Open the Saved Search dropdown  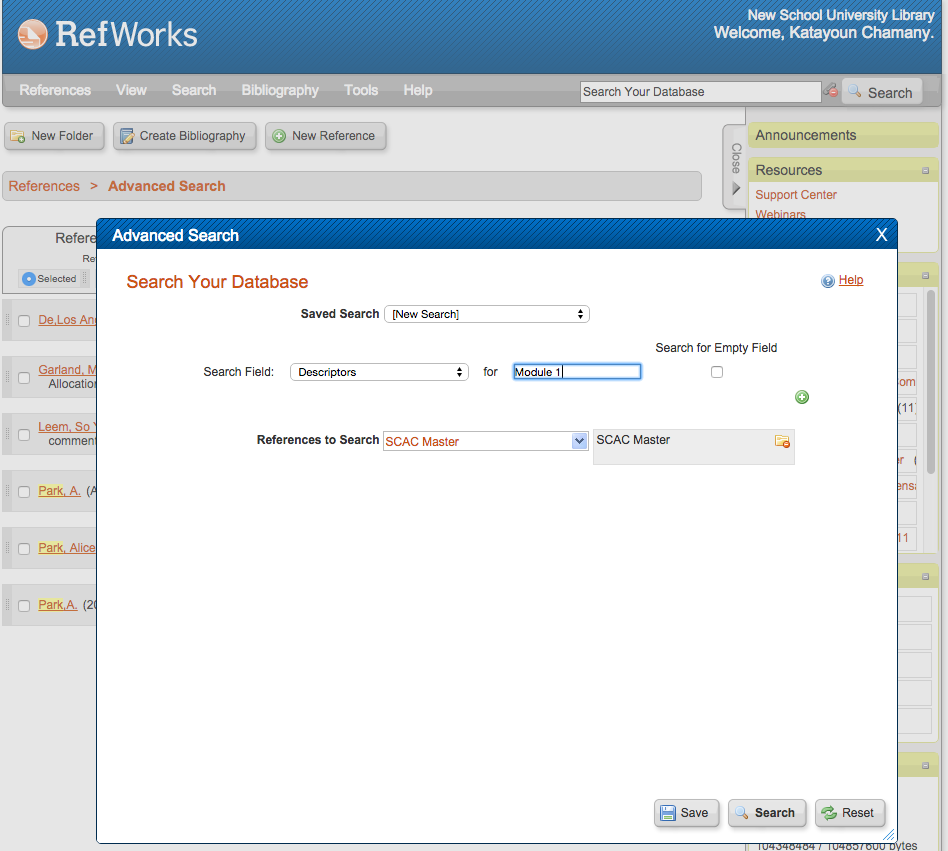(x=487, y=314)
